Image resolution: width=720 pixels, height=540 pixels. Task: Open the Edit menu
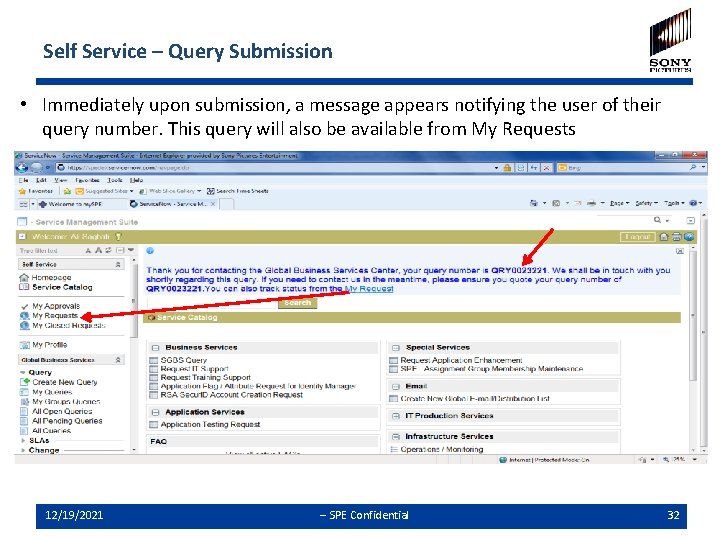[41, 180]
